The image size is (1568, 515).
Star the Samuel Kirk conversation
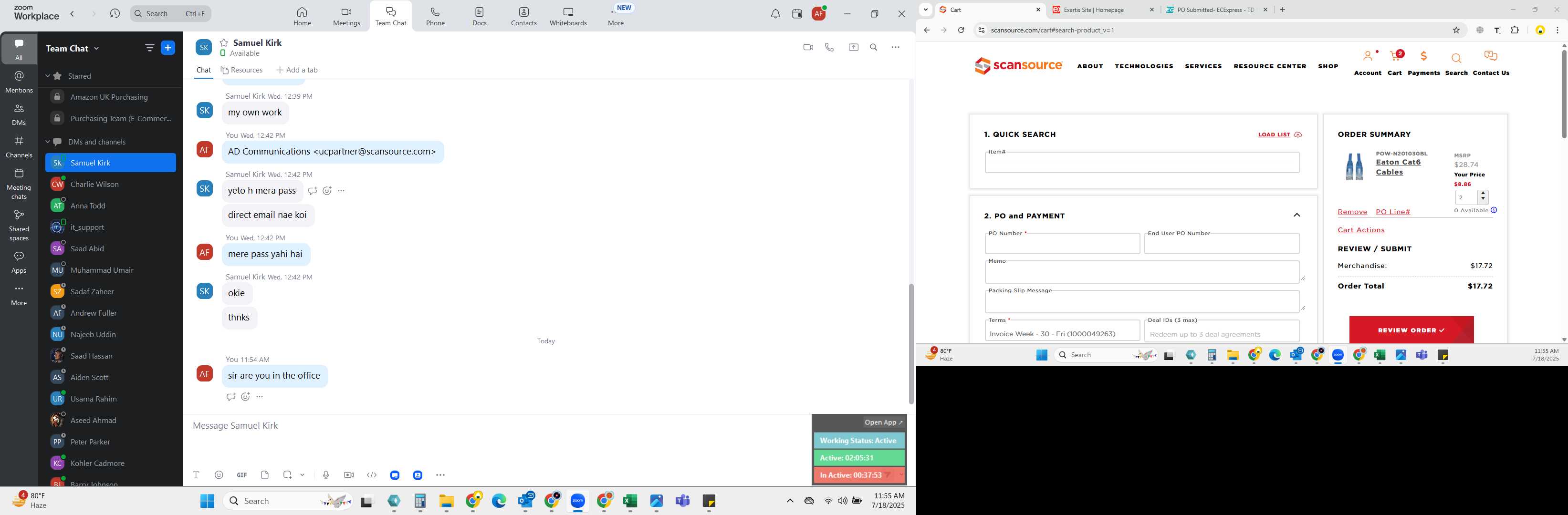[224, 42]
